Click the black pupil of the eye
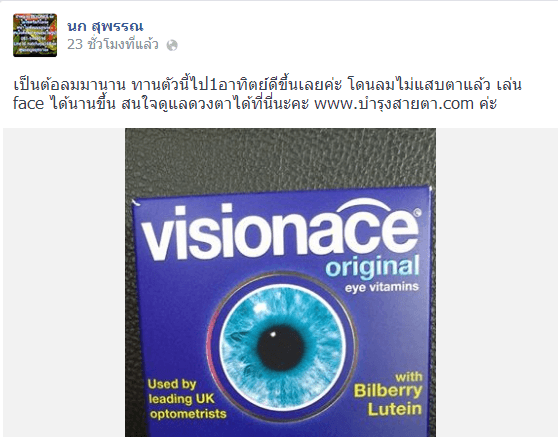The height and width of the screenshot is (437, 558). (x=281, y=348)
